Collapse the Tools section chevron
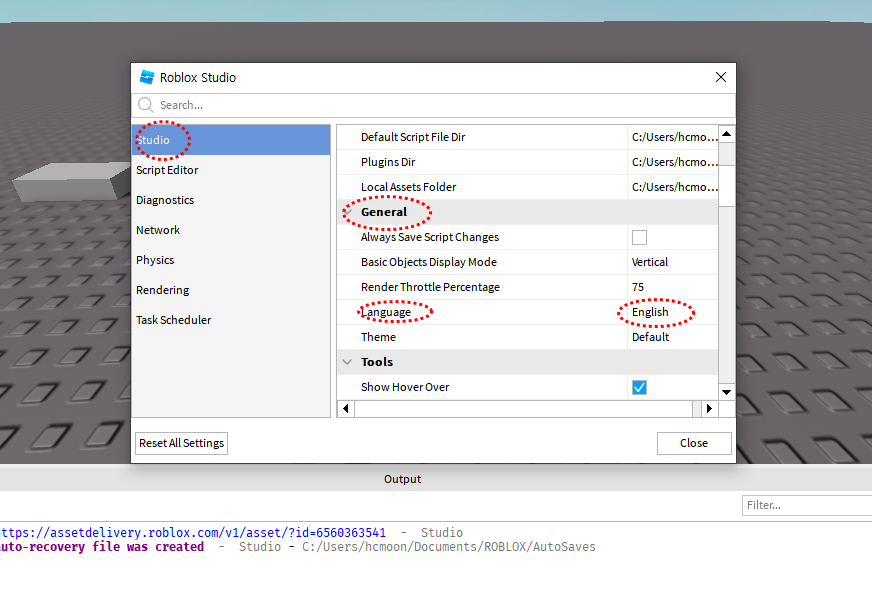The width and height of the screenshot is (872, 589). (348, 362)
